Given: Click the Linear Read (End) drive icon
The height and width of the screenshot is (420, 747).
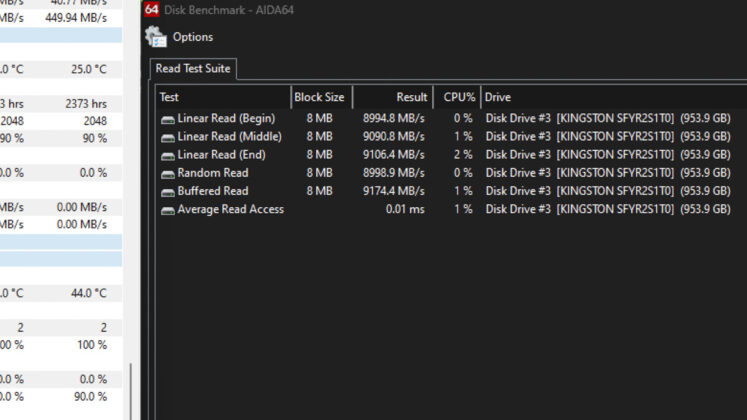Looking at the screenshot, I should click(168, 156).
